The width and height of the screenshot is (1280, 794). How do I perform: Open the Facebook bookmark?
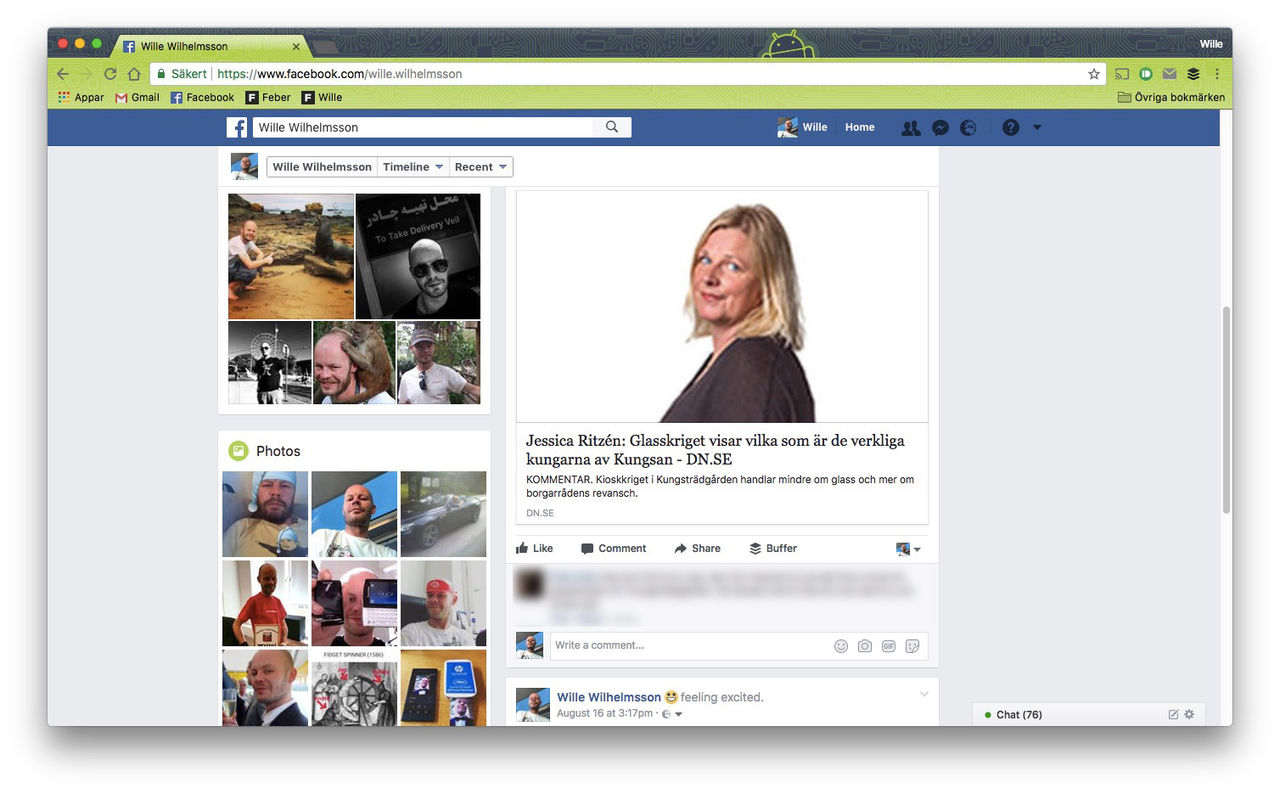202,97
